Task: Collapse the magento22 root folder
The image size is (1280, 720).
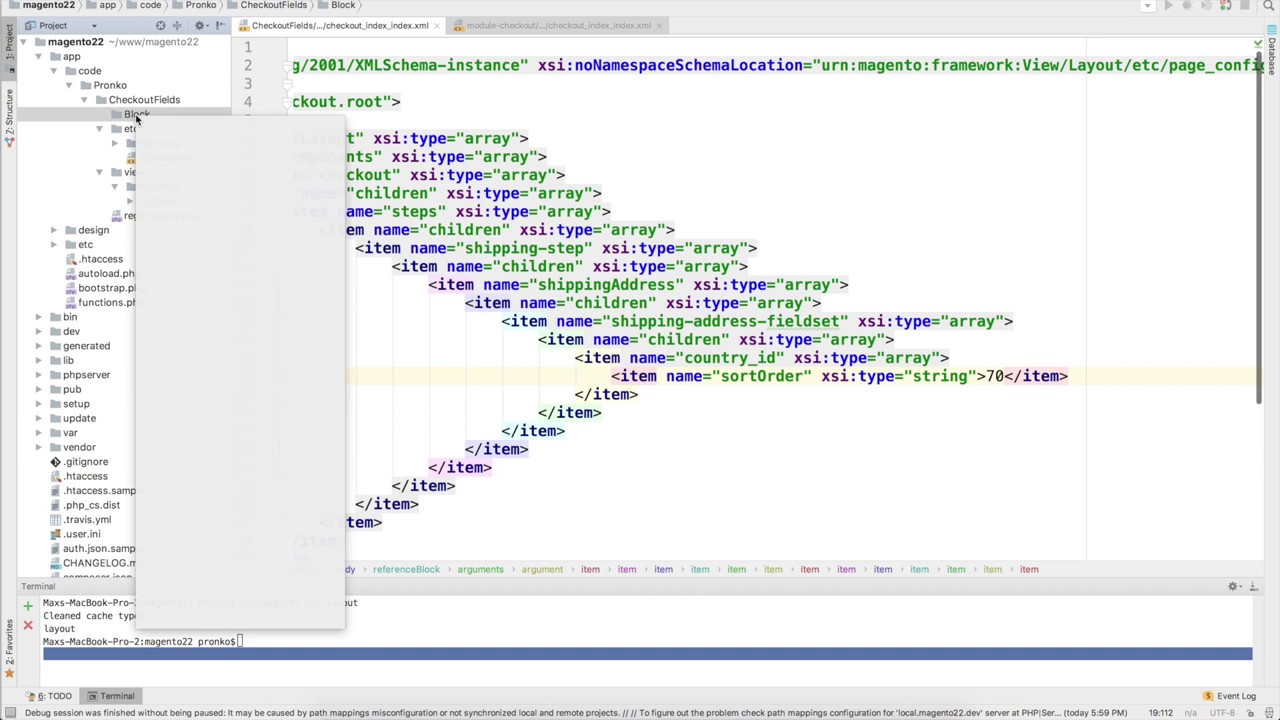Action: [24, 42]
